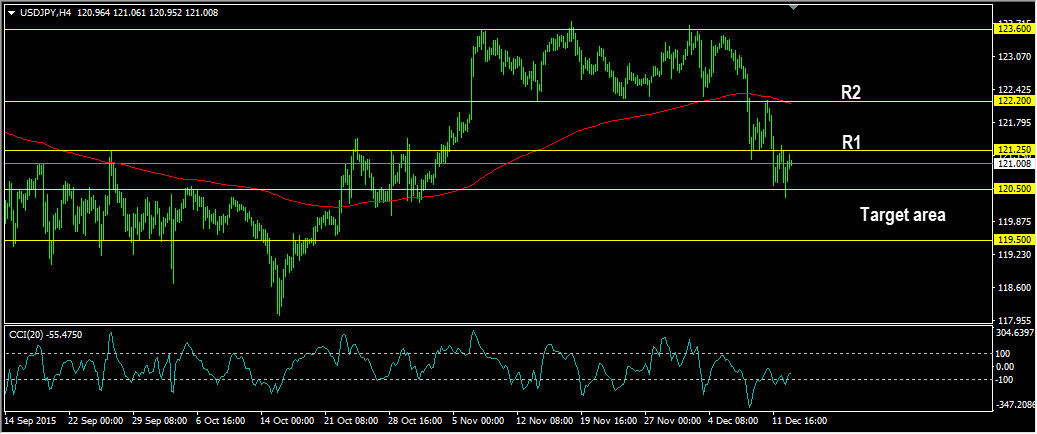Click the 123.070 price scale value
Screen dimensions: 1037x434
tap(1014, 58)
